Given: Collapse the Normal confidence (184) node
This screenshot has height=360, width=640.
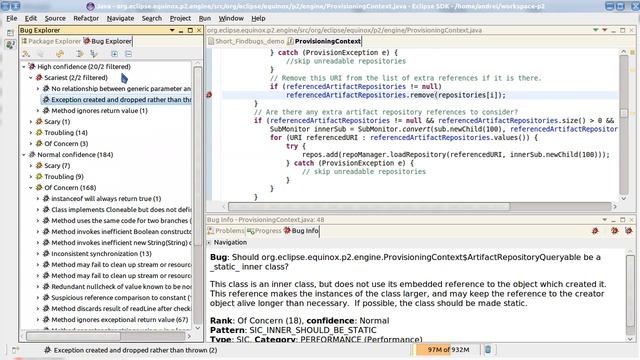Looking at the screenshot, I should pyautogui.click(x=24, y=155).
